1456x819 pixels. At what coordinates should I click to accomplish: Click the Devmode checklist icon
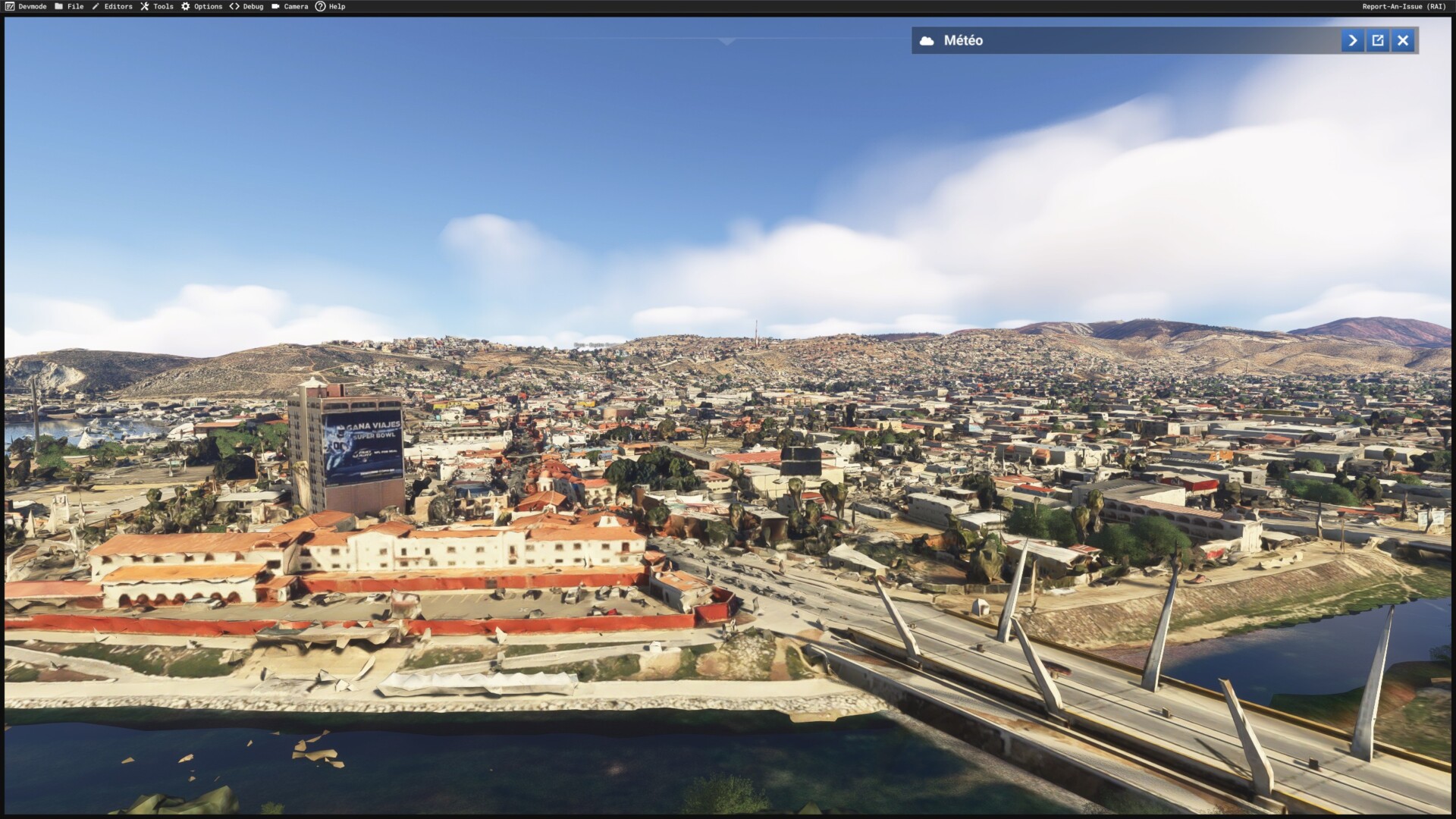tap(10, 6)
